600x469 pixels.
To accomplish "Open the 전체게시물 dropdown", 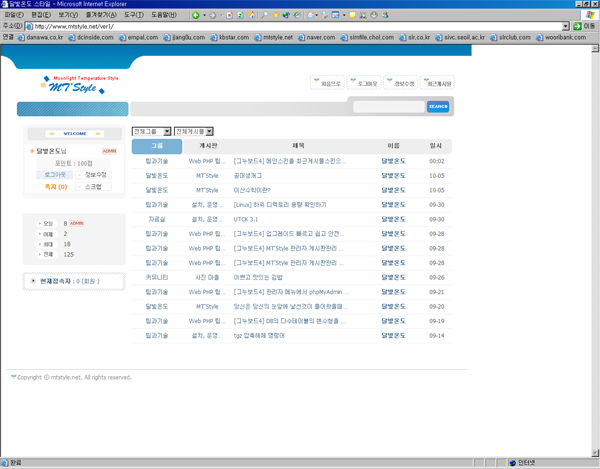I will pos(194,131).
